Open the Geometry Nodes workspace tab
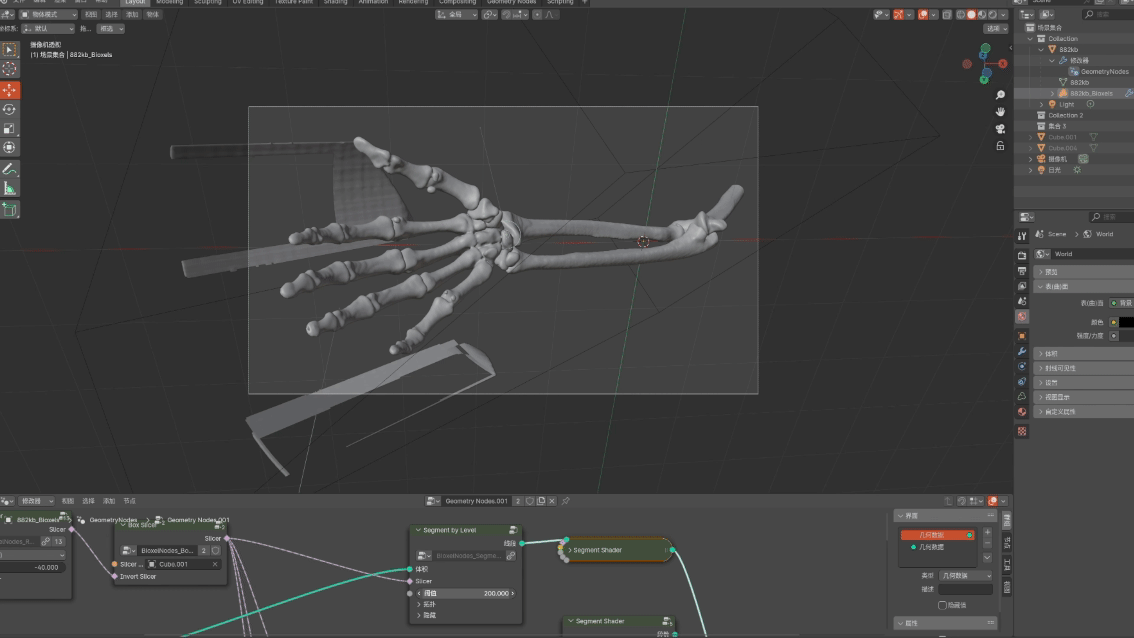 click(511, 2)
